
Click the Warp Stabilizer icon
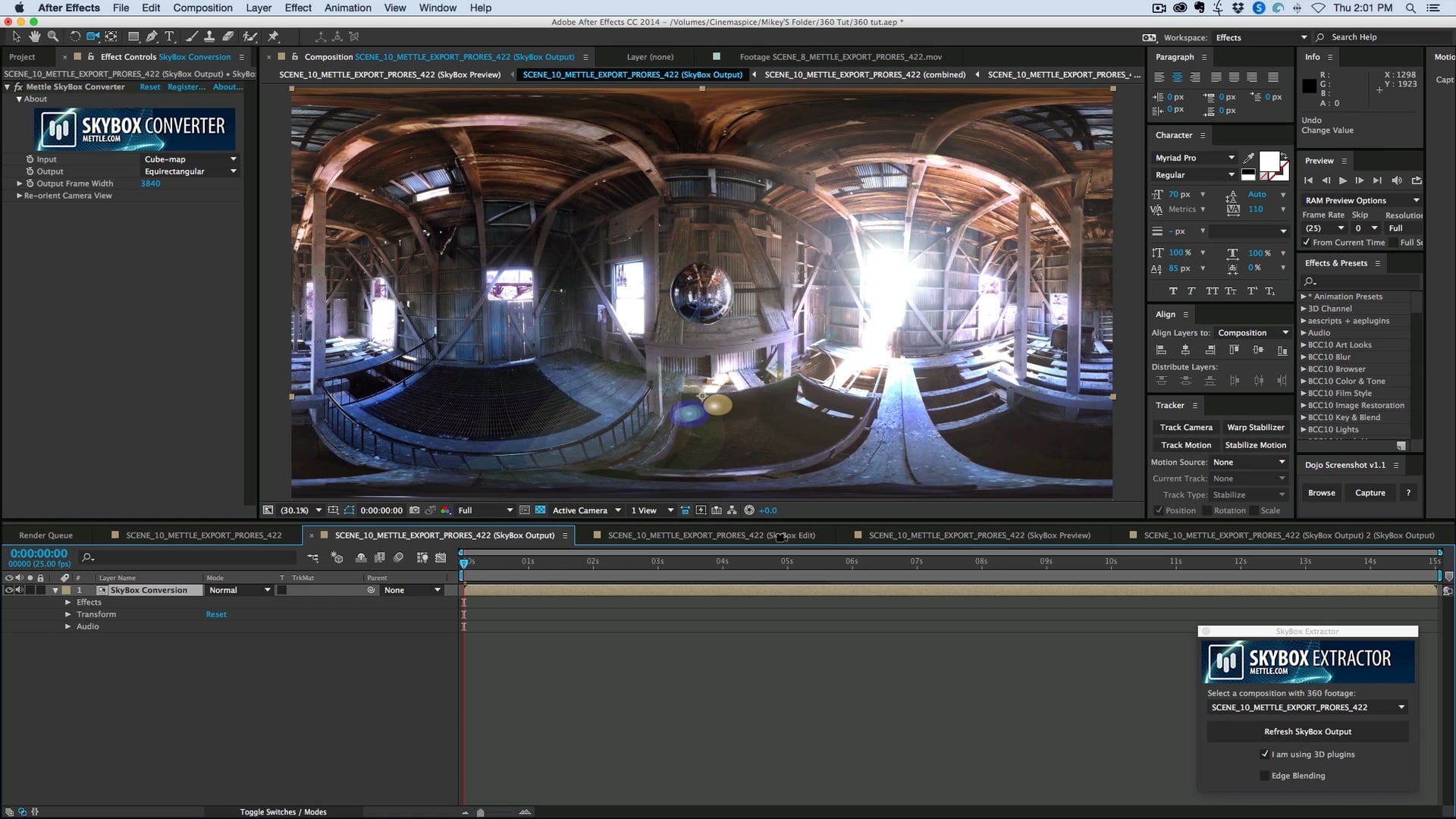click(x=1256, y=427)
